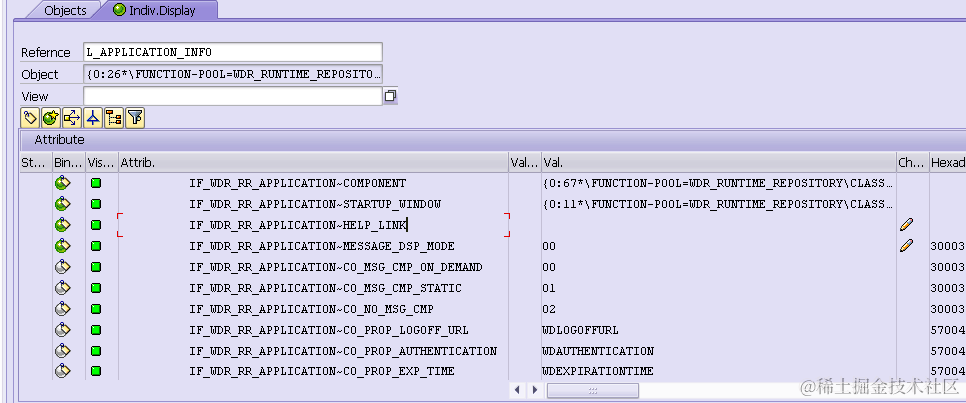
Task: Click the hierarchy tree toolbar icon
Action: (113, 117)
